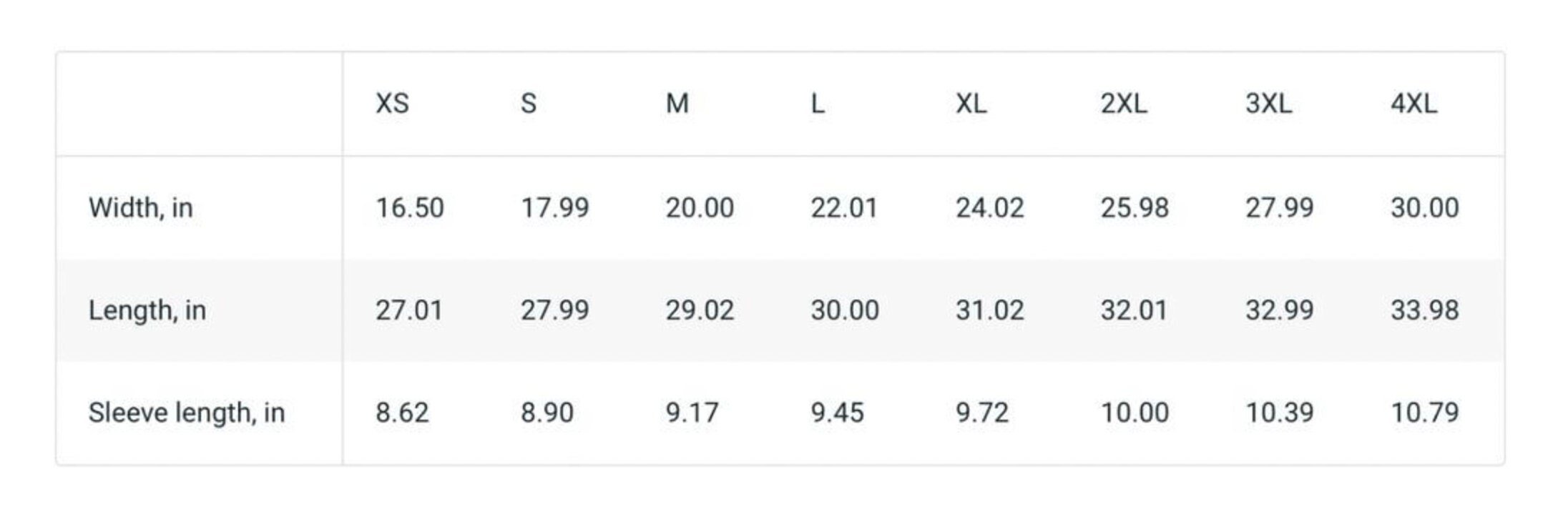Click the 24.02 width value
Screen dimensions: 1568x512
click(x=989, y=208)
